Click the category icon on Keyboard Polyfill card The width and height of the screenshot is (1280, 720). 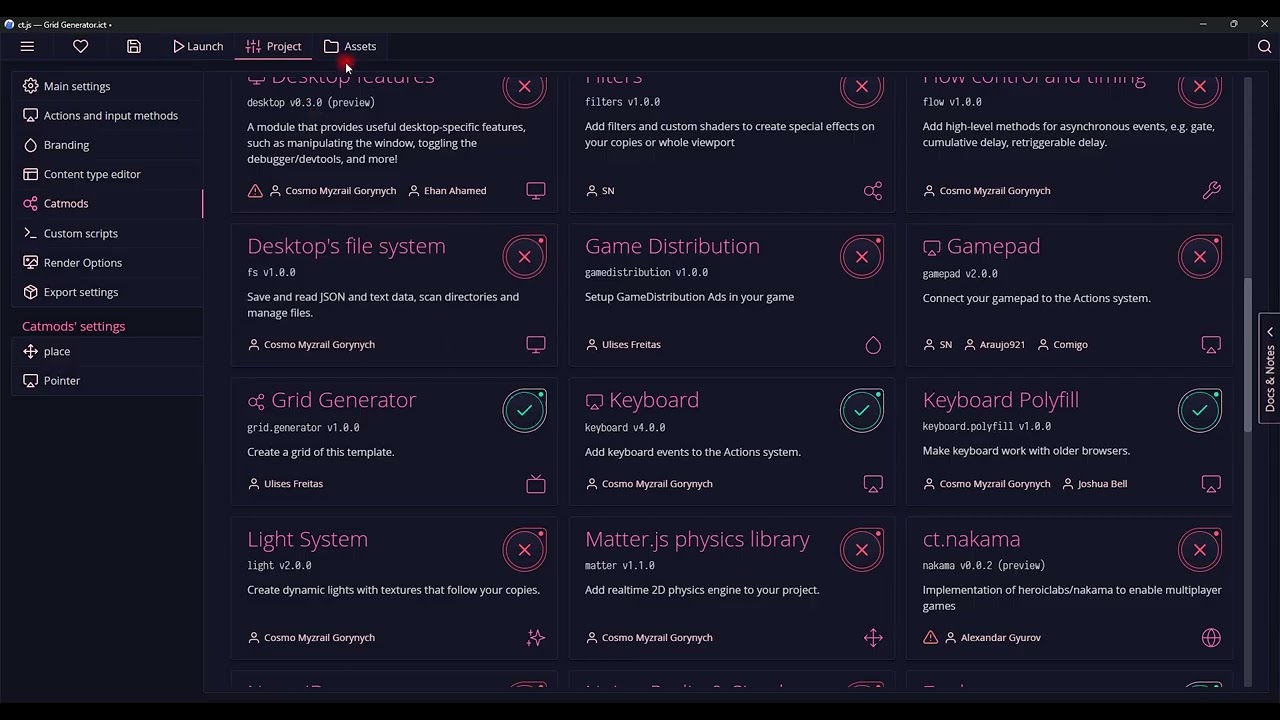(1211, 484)
